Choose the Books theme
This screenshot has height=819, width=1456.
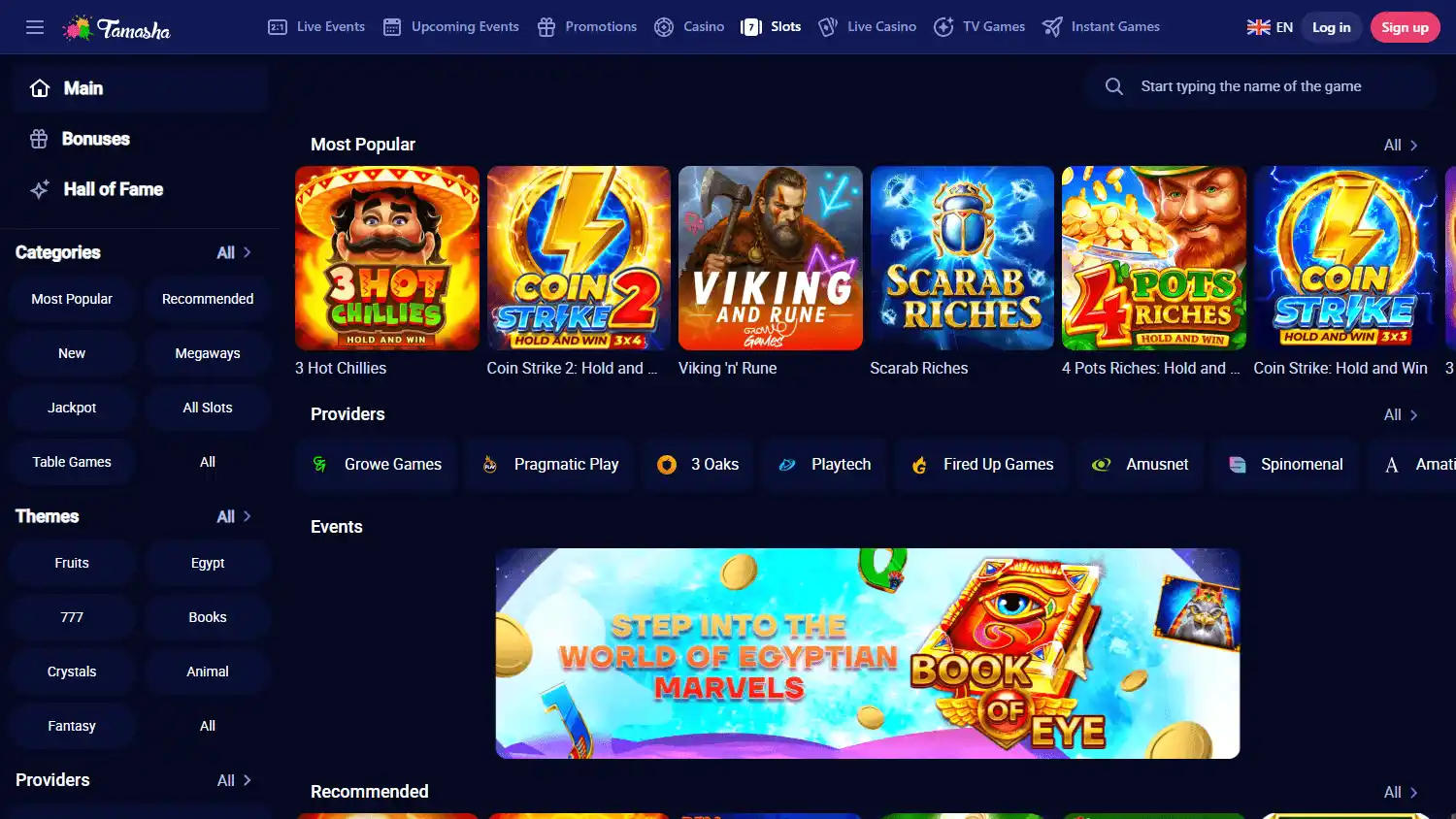tap(208, 617)
